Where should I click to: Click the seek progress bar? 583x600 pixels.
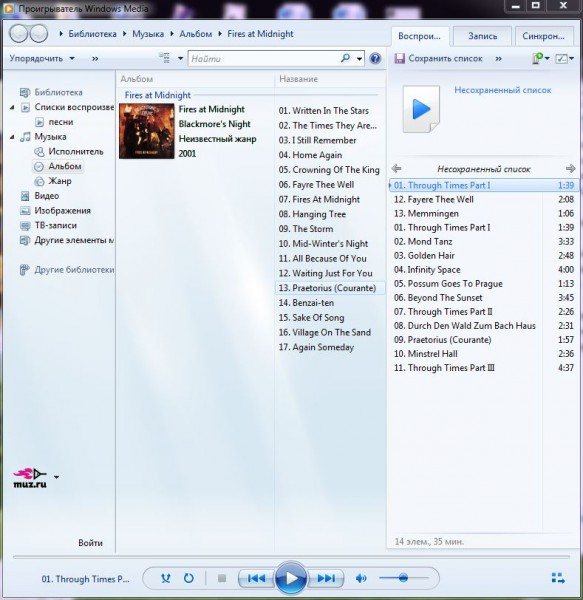coord(291,557)
